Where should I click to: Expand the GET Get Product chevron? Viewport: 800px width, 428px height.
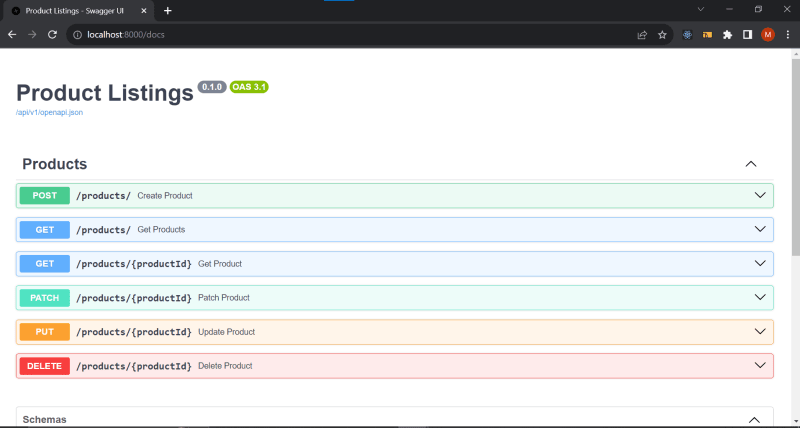point(760,264)
